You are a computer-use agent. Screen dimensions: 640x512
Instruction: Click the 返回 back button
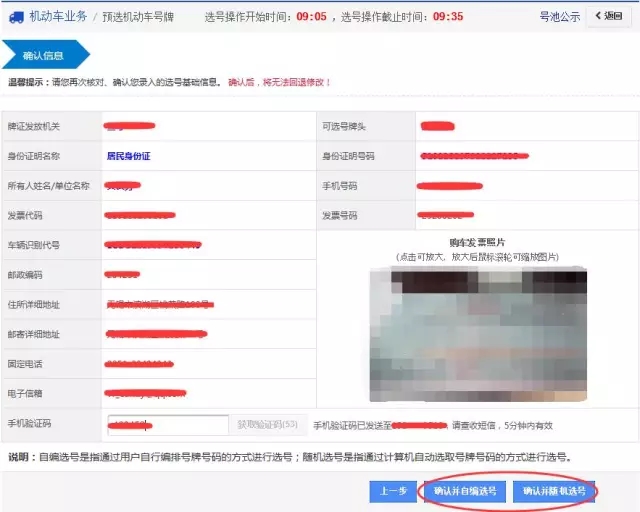point(609,16)
